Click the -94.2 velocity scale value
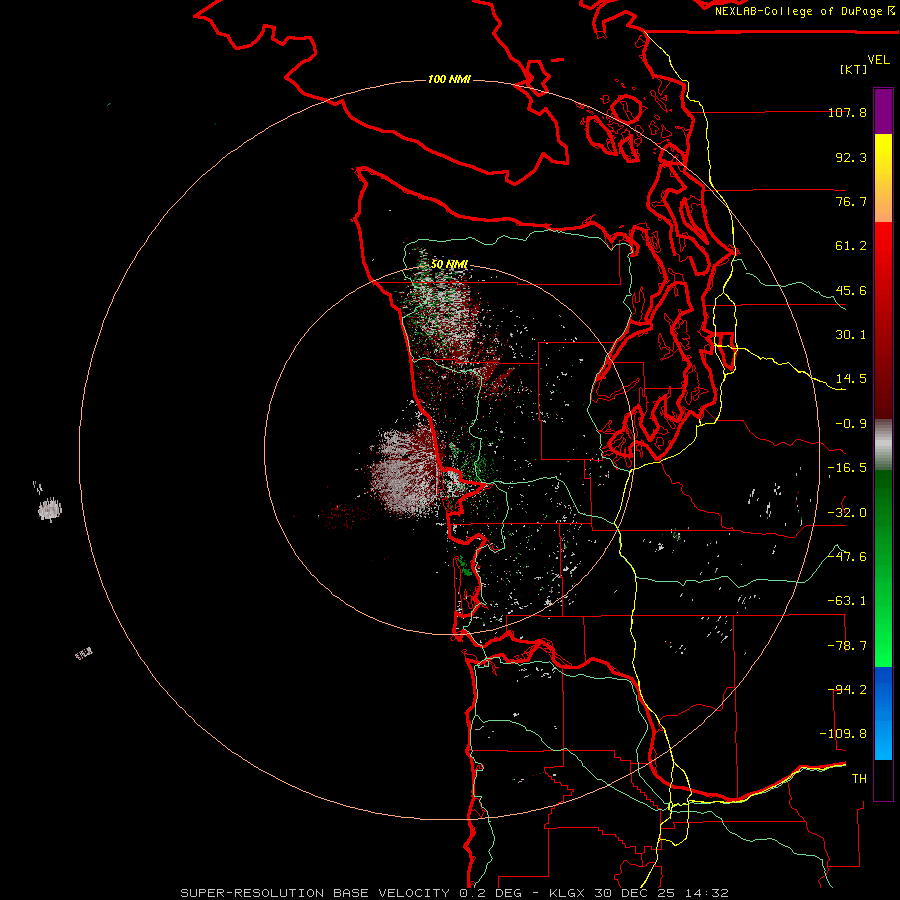This screenshot has width=900, height=900. [x=847, y=690]
